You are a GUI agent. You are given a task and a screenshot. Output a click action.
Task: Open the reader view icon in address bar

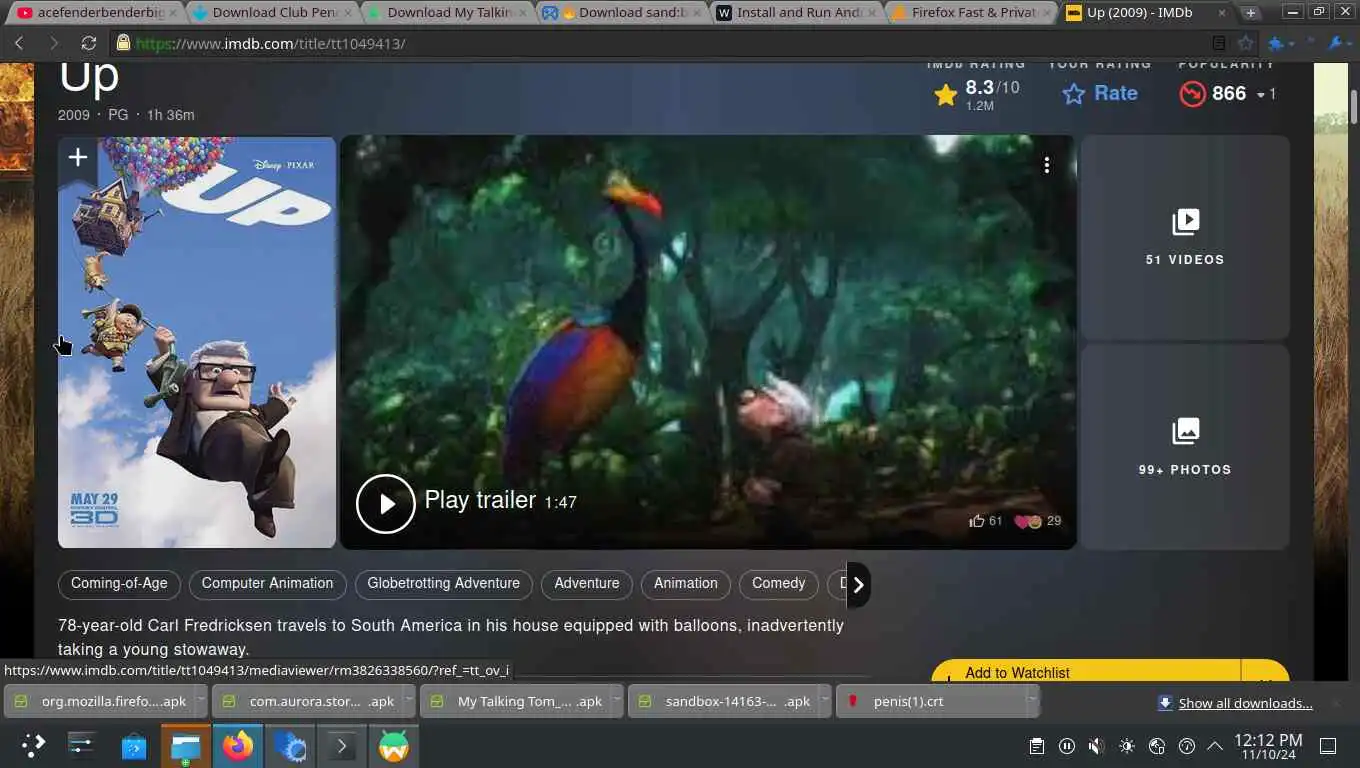coord(1218,43)
